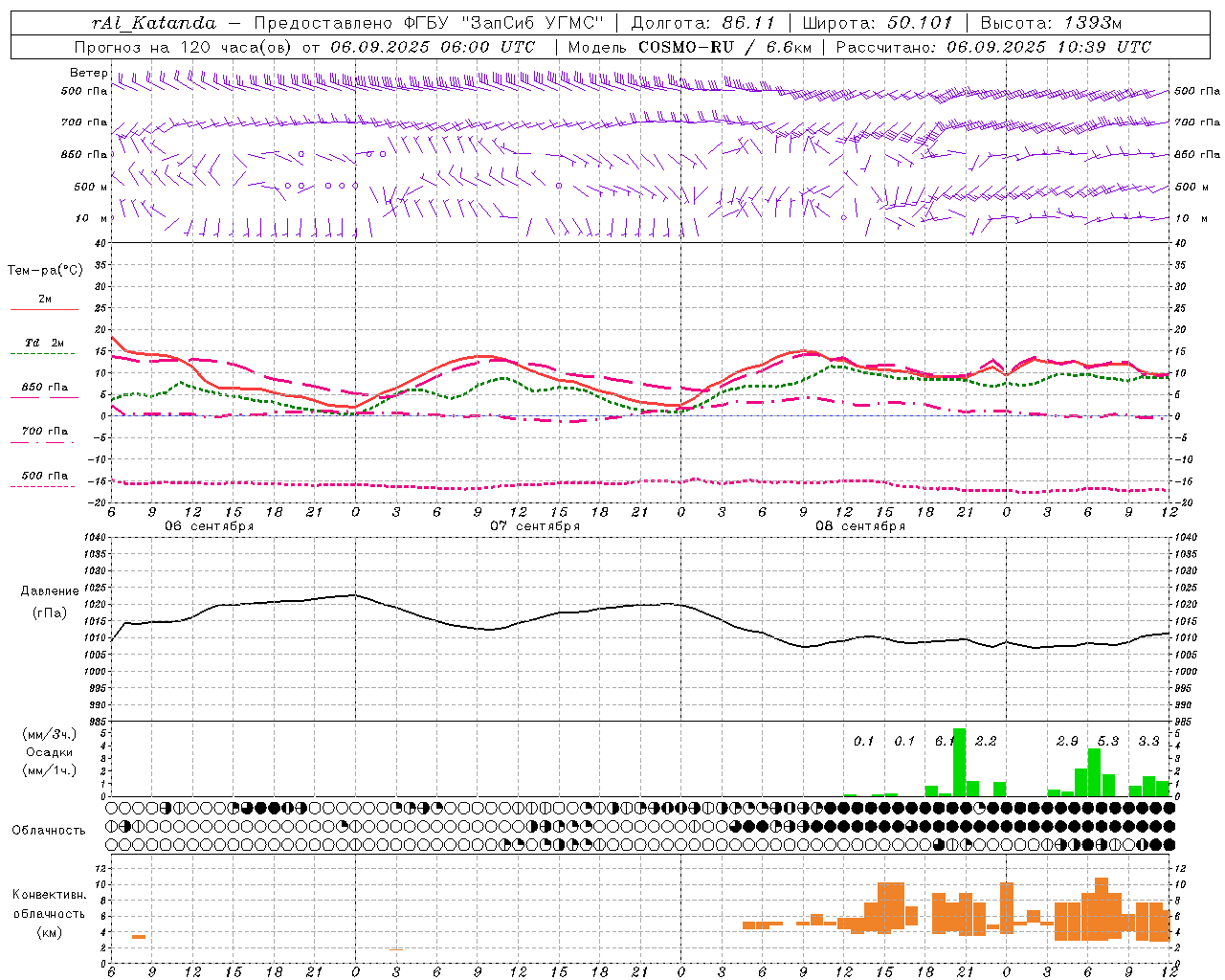Click the Конвективн. convective cloud label
Screen dimensions: 1225x980
(x=50, y=895)
